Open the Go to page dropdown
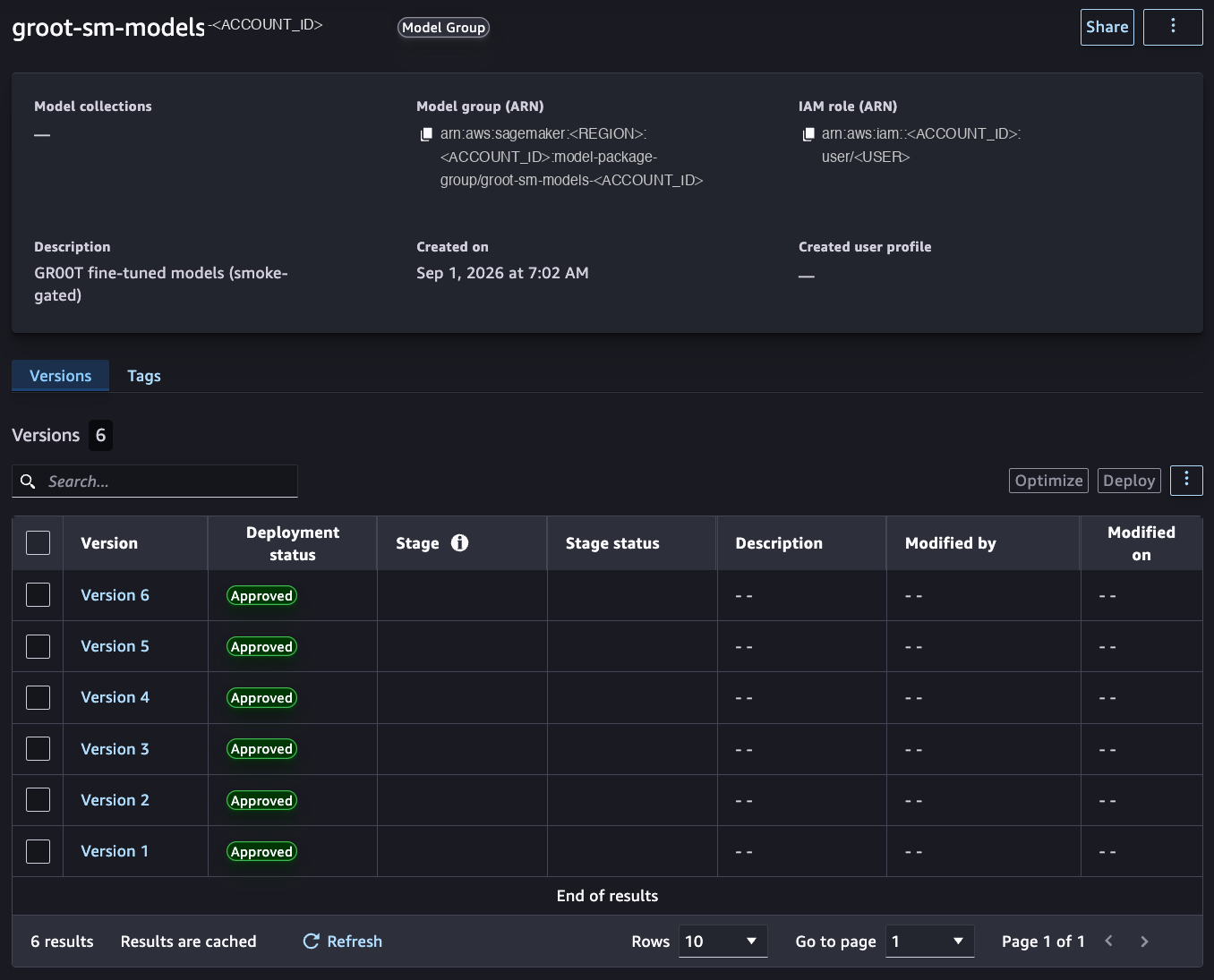 929,942
